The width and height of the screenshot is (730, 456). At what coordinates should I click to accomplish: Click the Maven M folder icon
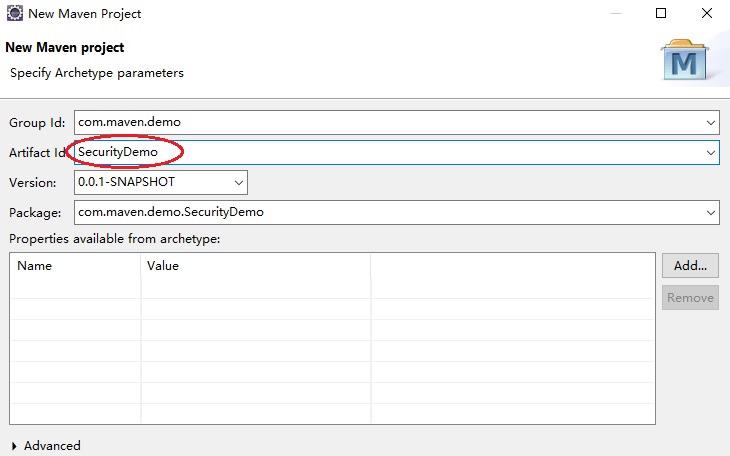point(684,60)
